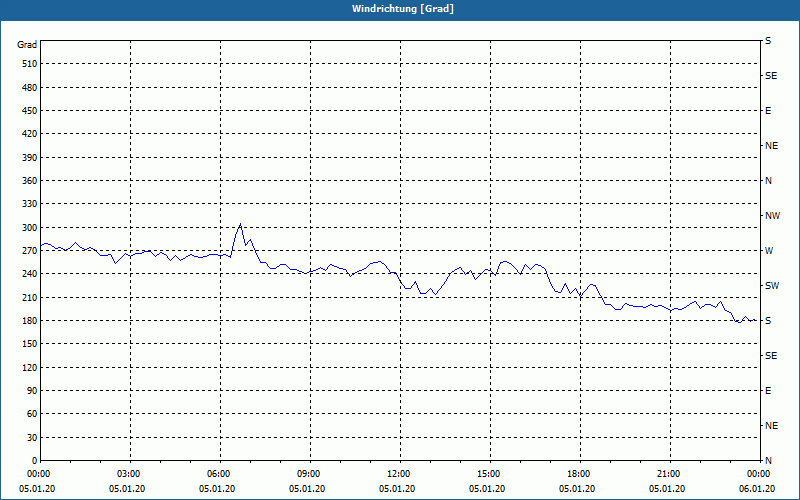Select the 390 axis value
Viewport: 800px width, 500px height.
30,157
